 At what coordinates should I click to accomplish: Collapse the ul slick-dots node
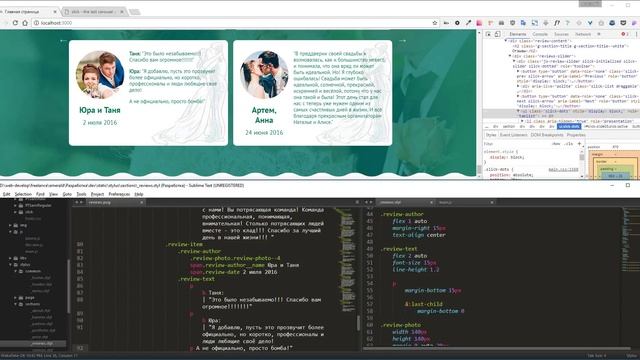518,111
